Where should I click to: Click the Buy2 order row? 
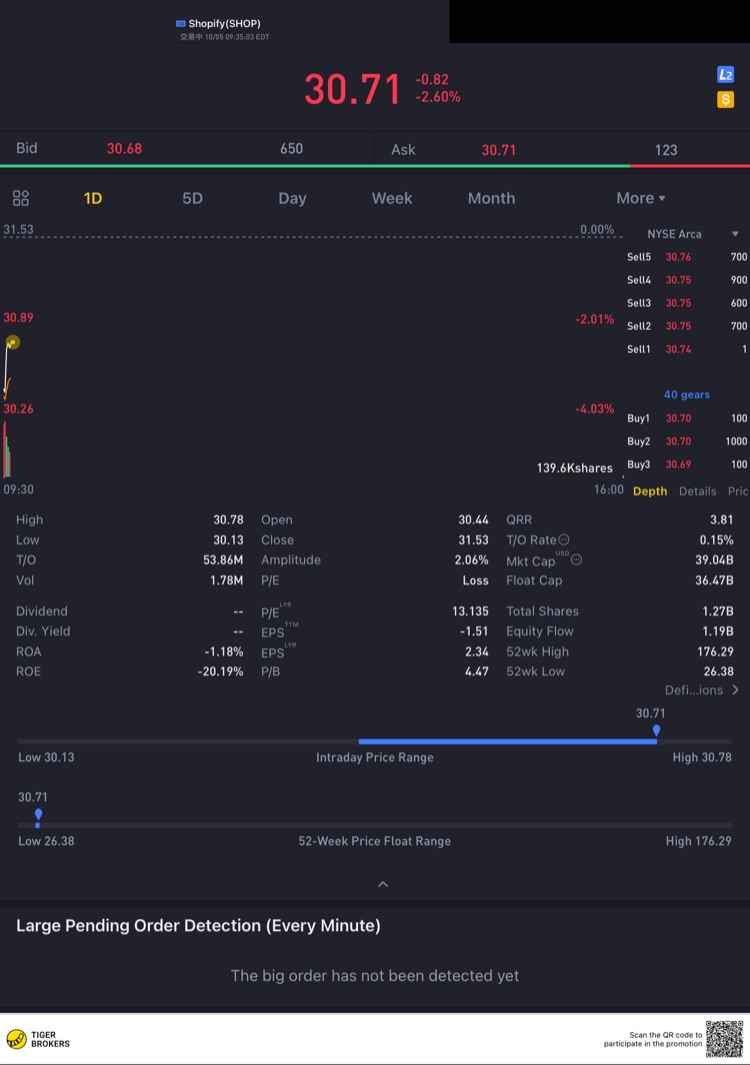coord(687,441)
